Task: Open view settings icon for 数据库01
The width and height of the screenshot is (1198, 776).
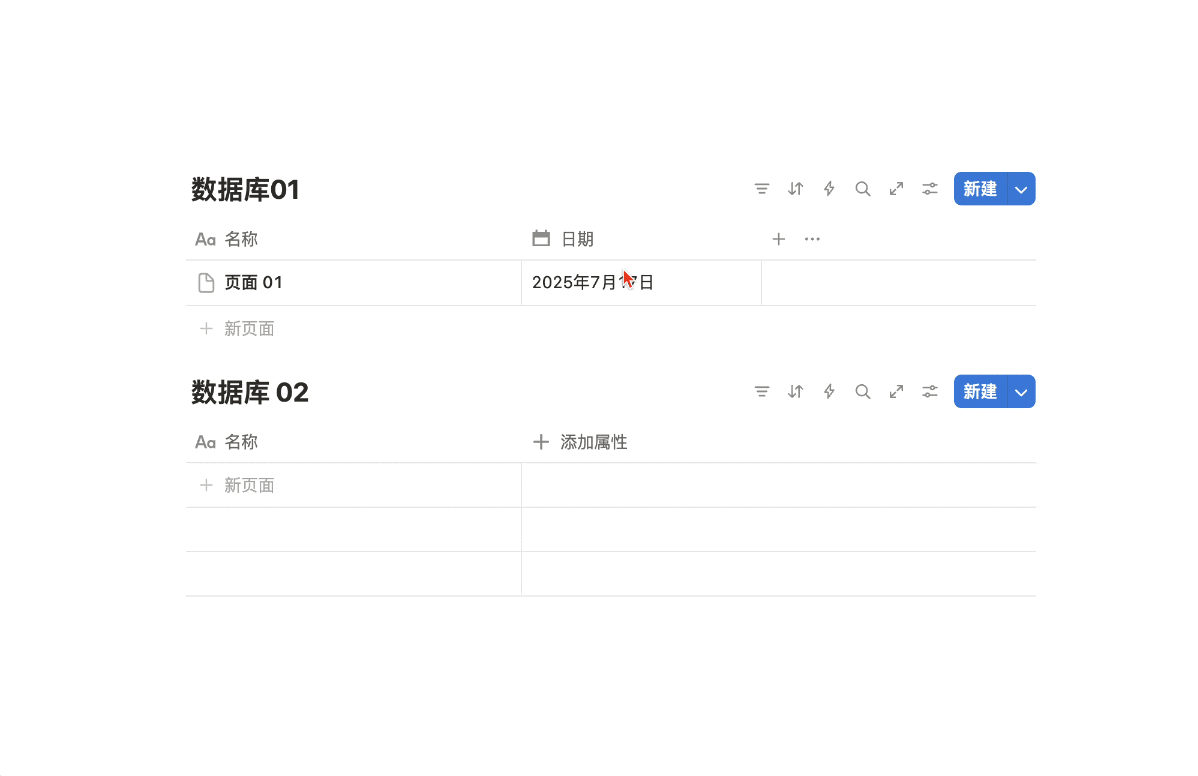Action: tap(930, 189)
